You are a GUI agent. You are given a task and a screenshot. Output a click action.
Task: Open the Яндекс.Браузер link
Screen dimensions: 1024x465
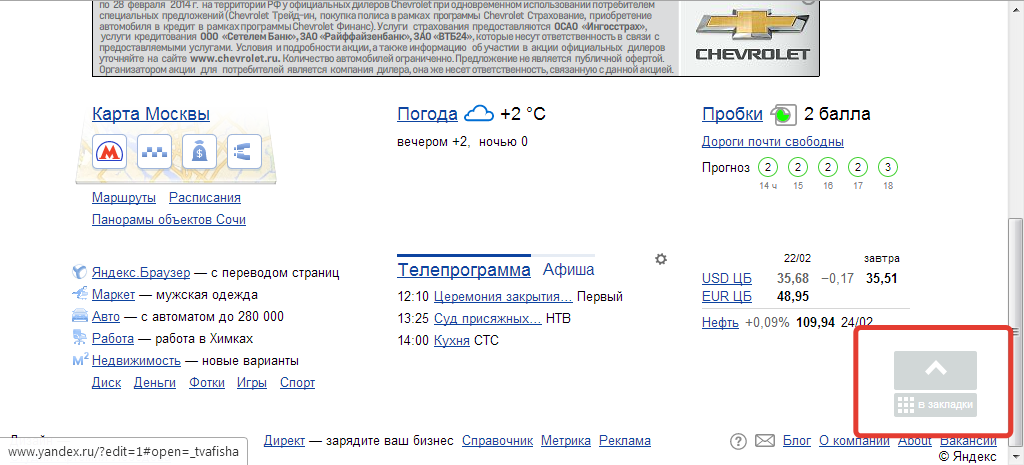141,272
